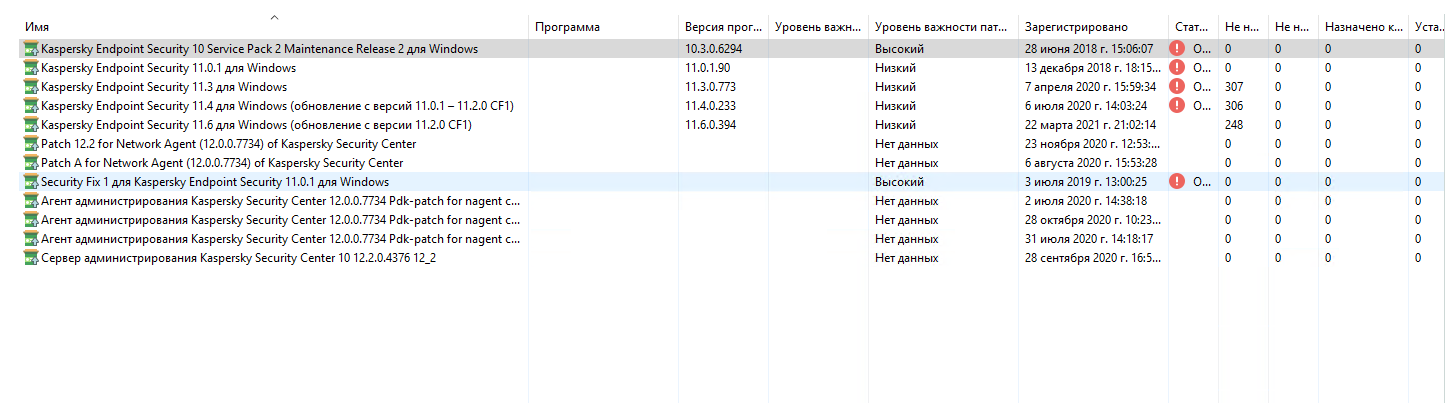1445x403 pixels.
Task: Select Сервер администрирования Kaspersky Security Center 10 entry
Action: [x=238, y=258]
